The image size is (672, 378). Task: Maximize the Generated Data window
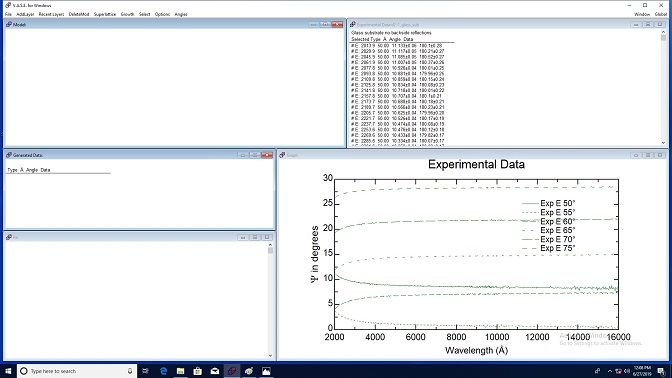click(x=255, y=155)
